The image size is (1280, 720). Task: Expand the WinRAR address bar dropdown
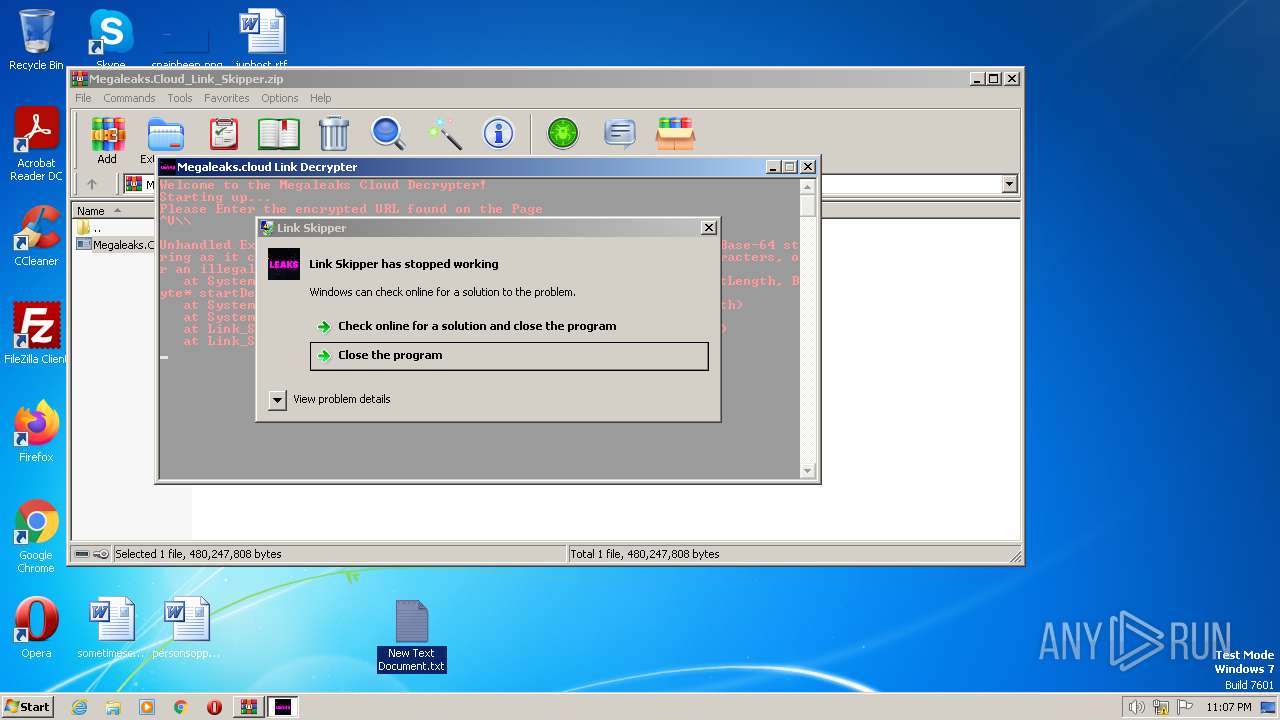click(1009, 184)
